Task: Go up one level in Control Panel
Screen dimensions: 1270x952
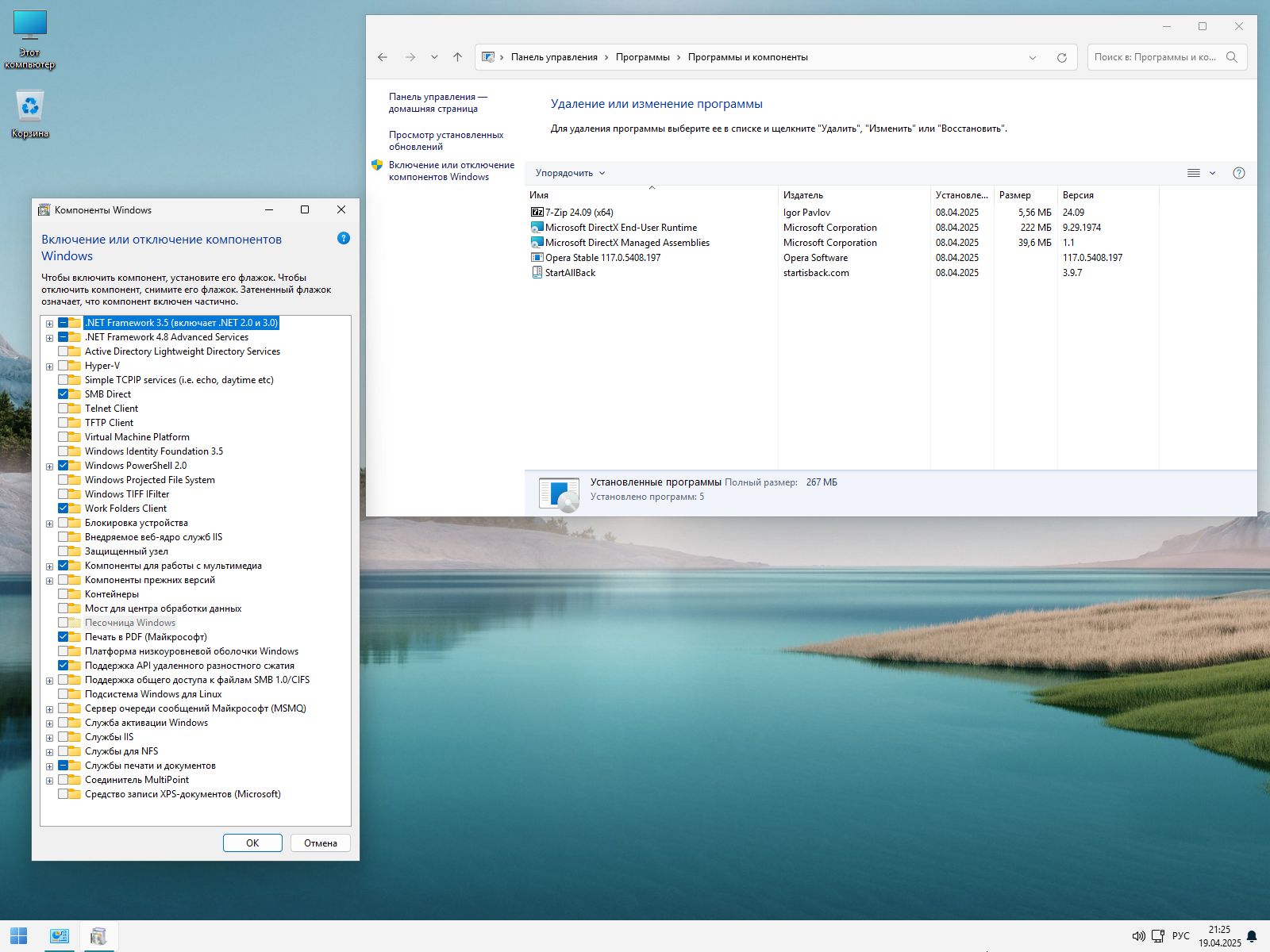Action: (457, 57)
